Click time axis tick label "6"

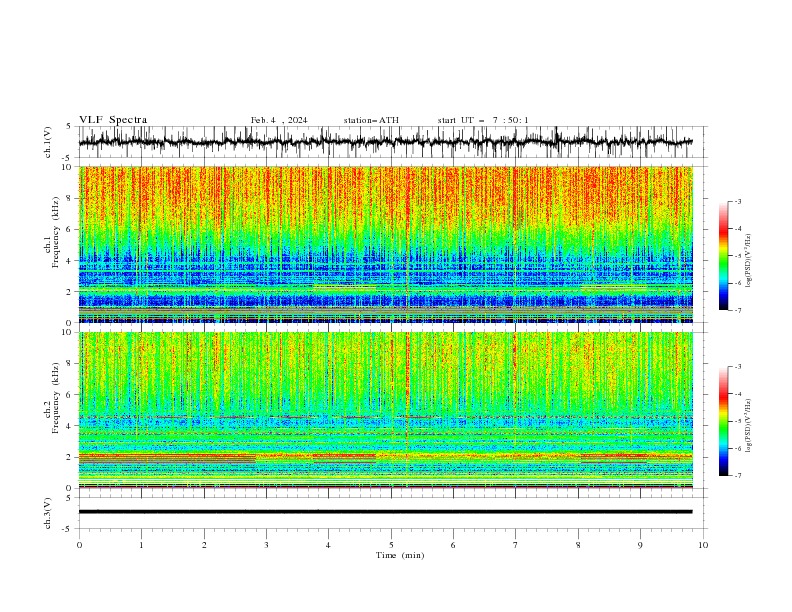453,545
